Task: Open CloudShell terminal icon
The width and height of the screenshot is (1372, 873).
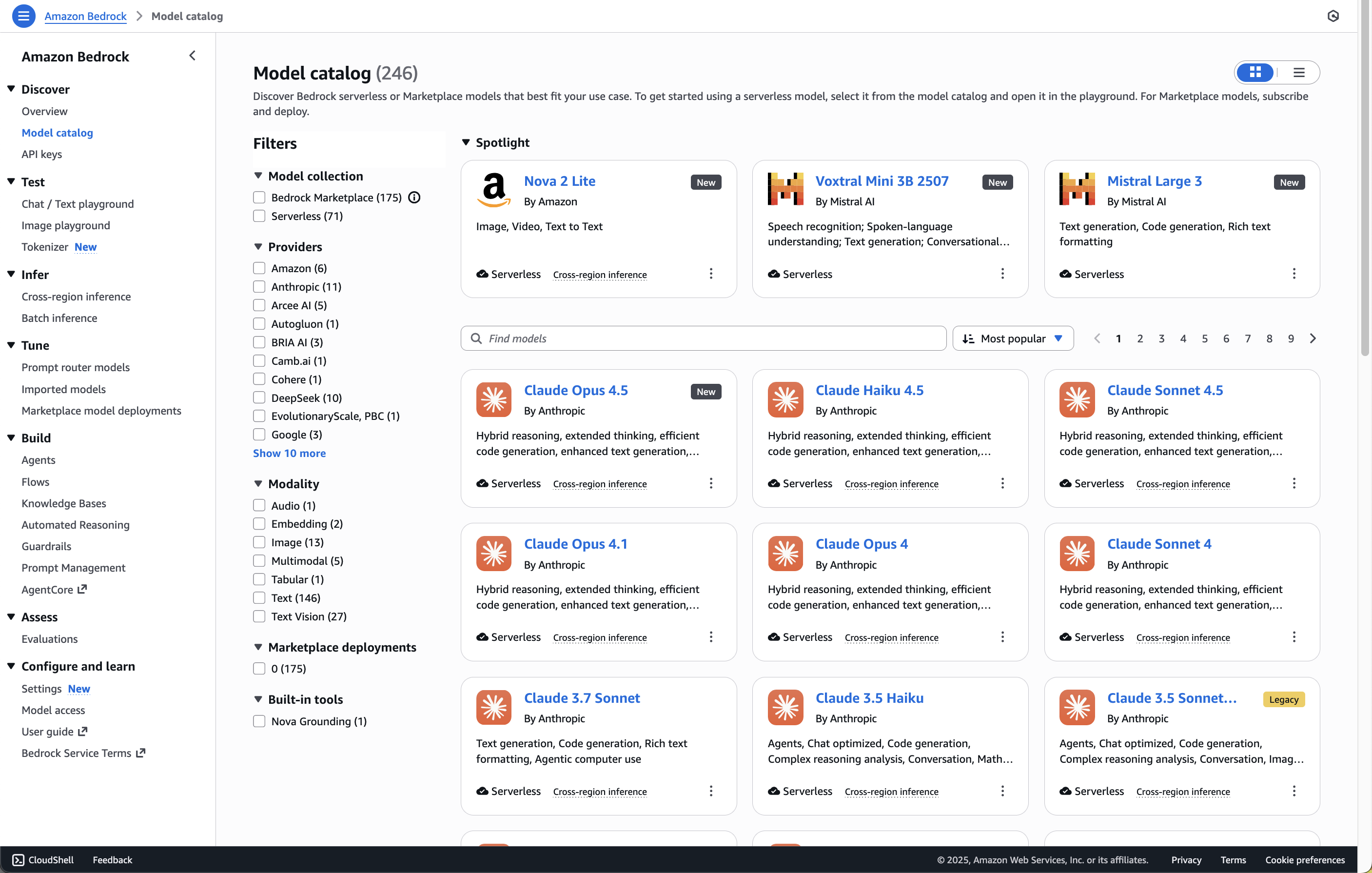Action: click(18, 859)
